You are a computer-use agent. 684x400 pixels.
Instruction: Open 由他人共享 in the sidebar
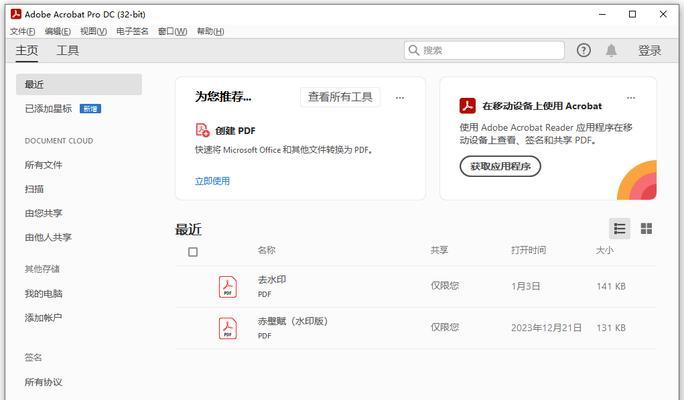coord(48,237)
